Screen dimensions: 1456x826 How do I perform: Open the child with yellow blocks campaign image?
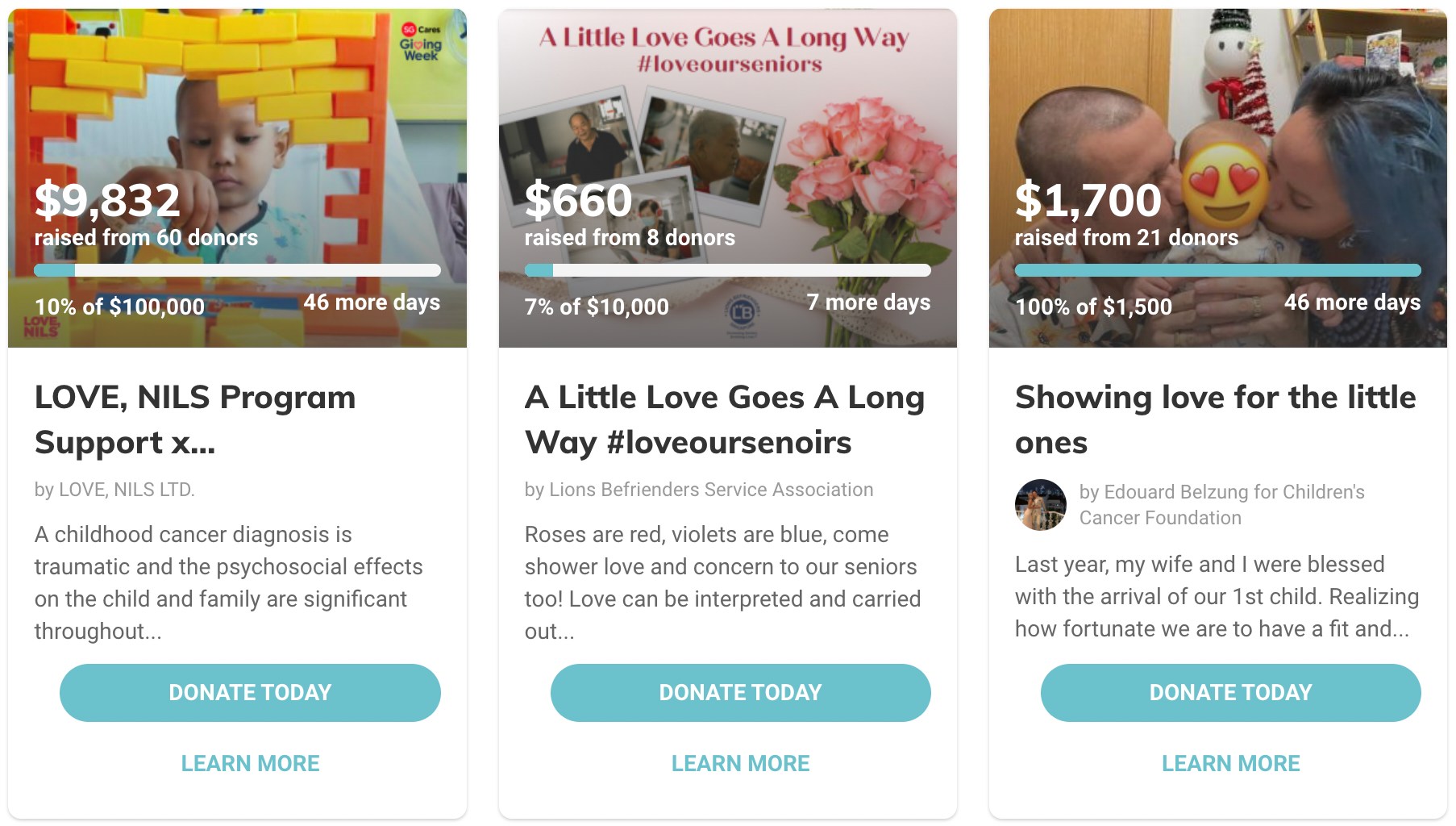point(237,121)
